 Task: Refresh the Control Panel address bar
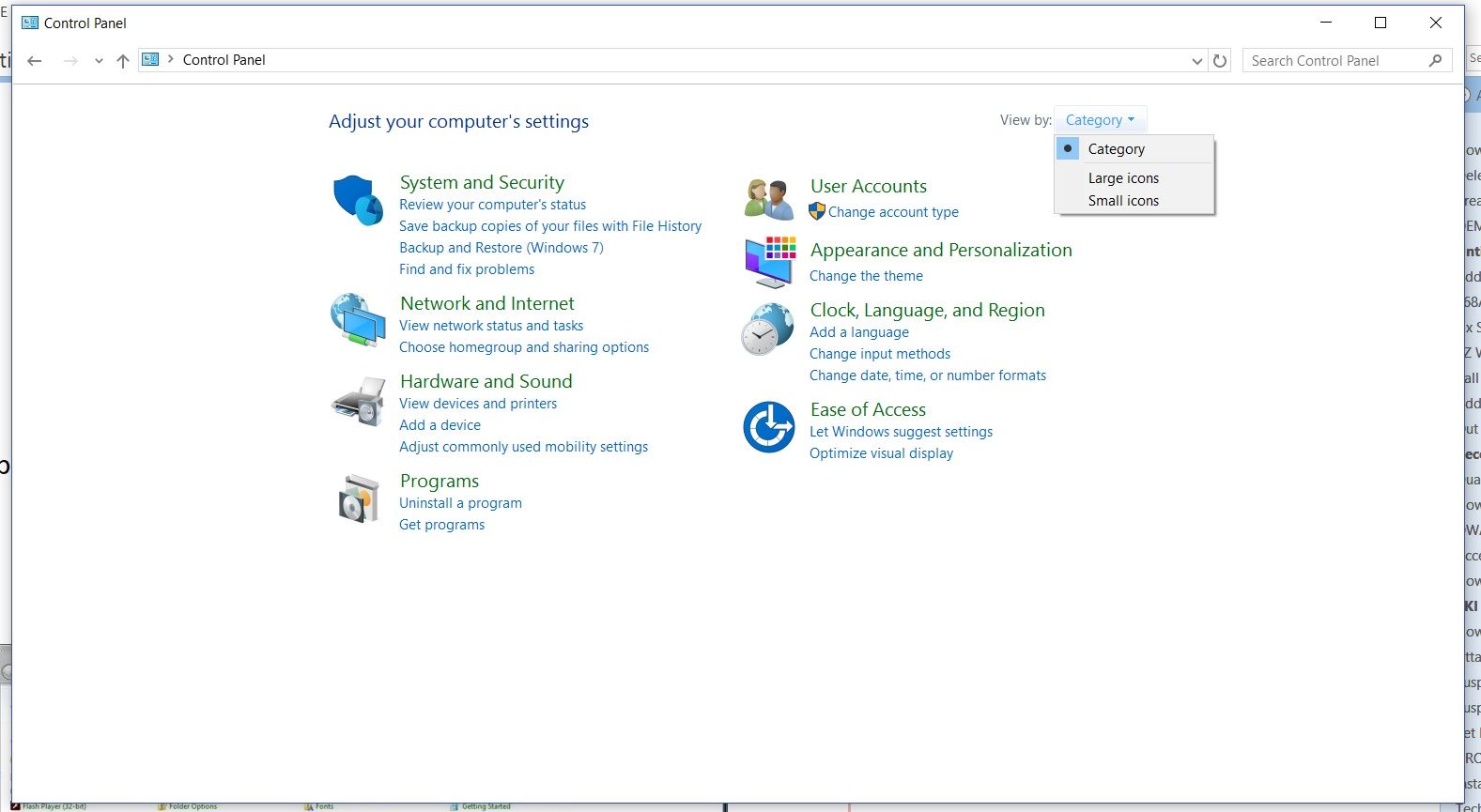click(x=1220, y=61)
